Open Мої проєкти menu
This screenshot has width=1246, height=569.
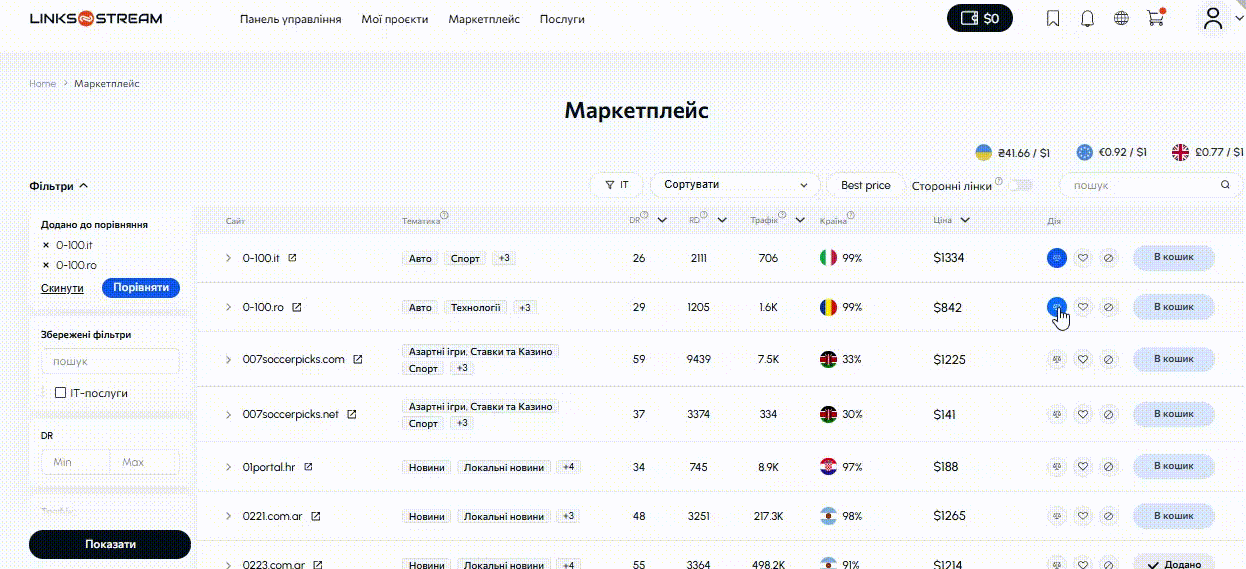pyautogui.click(x=394, y=19)
